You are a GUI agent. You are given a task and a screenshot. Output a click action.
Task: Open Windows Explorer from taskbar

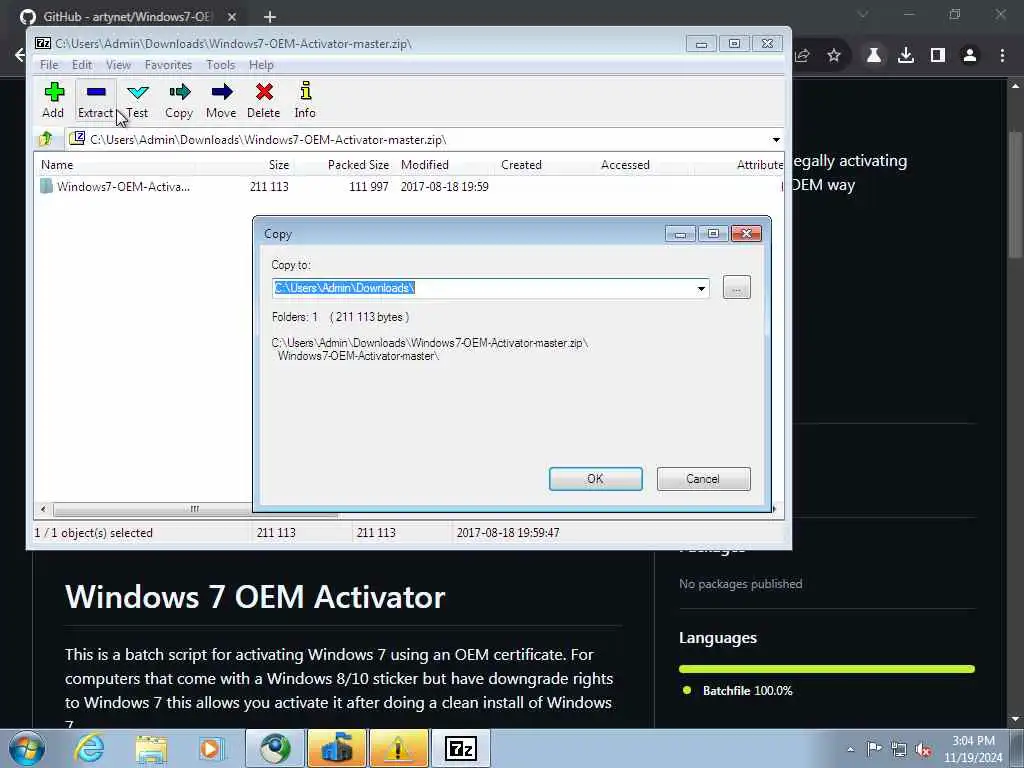tap(152, 748)
